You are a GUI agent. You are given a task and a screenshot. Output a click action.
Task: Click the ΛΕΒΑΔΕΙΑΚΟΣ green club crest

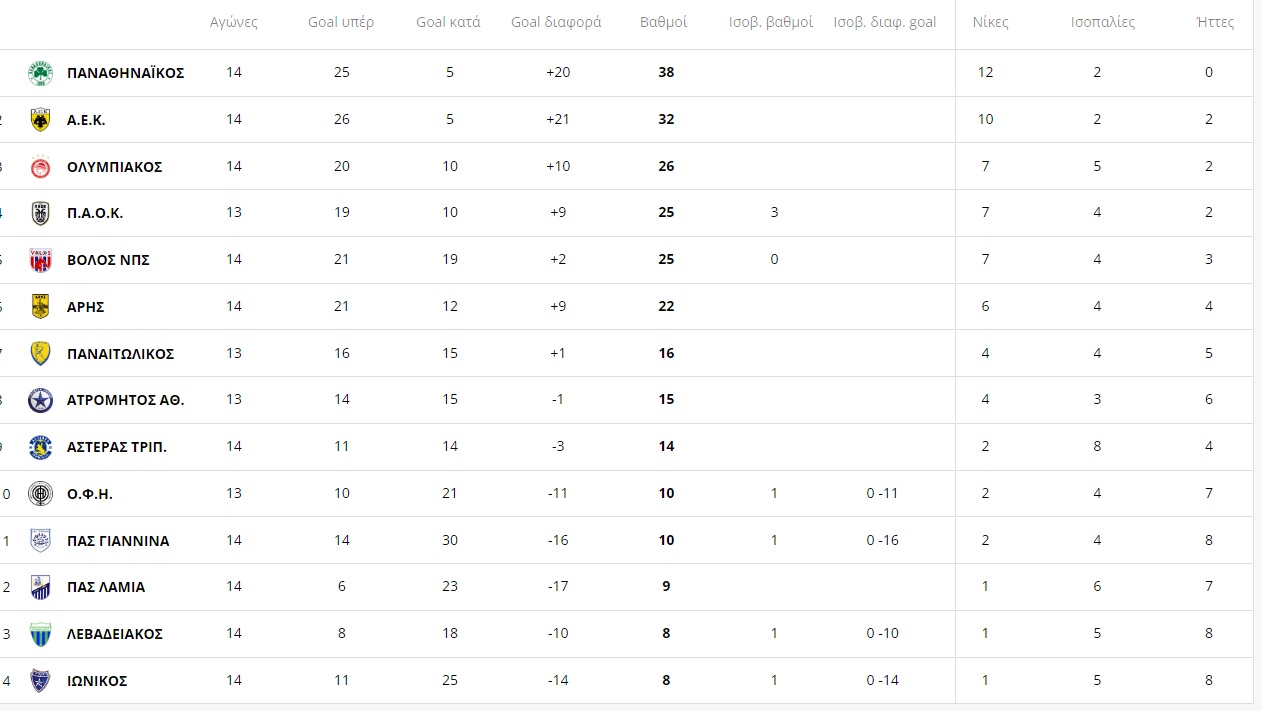[40, 634]
